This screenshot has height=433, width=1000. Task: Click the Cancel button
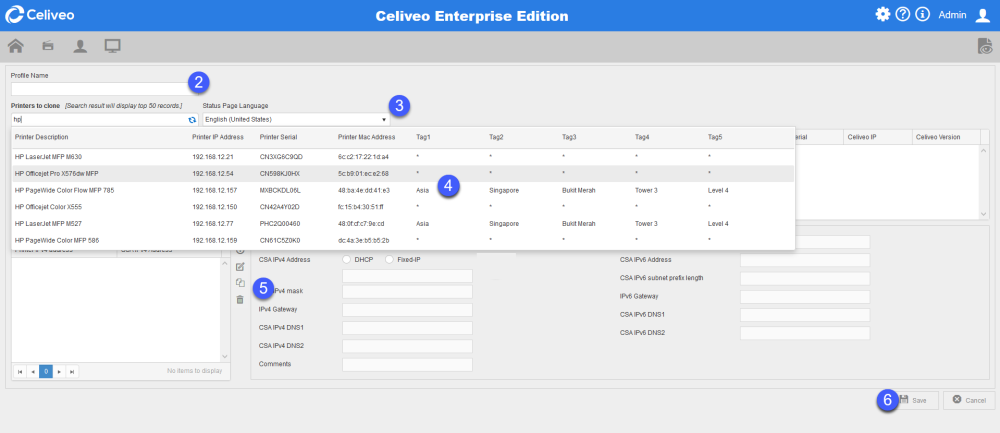click(x=969, y=400)
